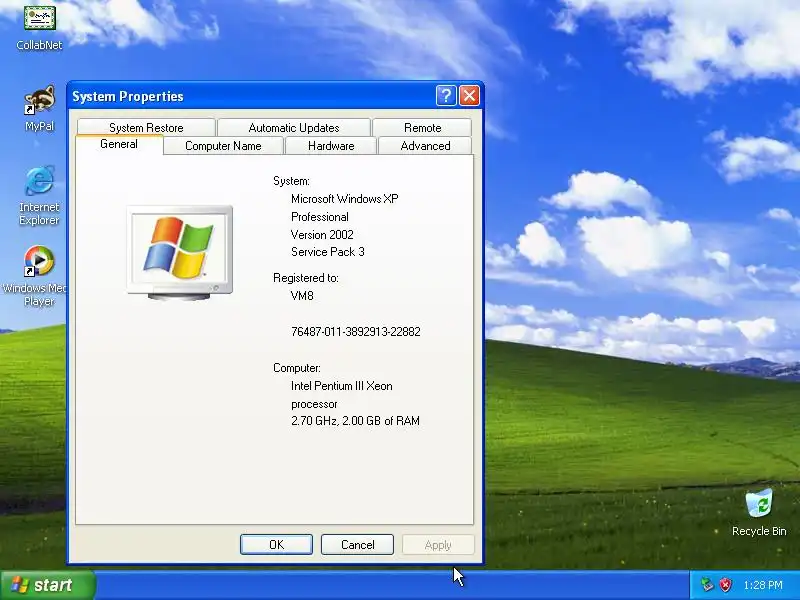
Task: Click '2.70 GHz, 2.00 GB of RAM'
Action: click(x=355, y=421)
